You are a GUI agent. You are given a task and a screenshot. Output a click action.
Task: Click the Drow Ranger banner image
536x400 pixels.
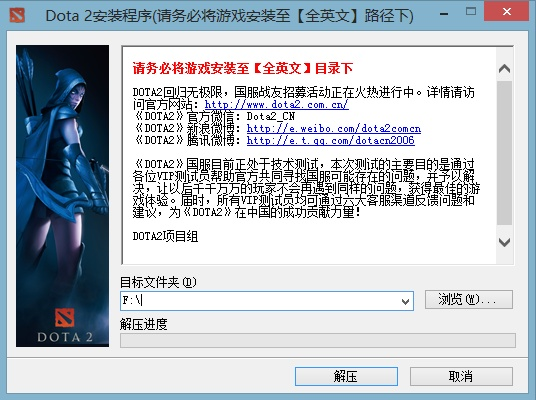tap(63, 196)
